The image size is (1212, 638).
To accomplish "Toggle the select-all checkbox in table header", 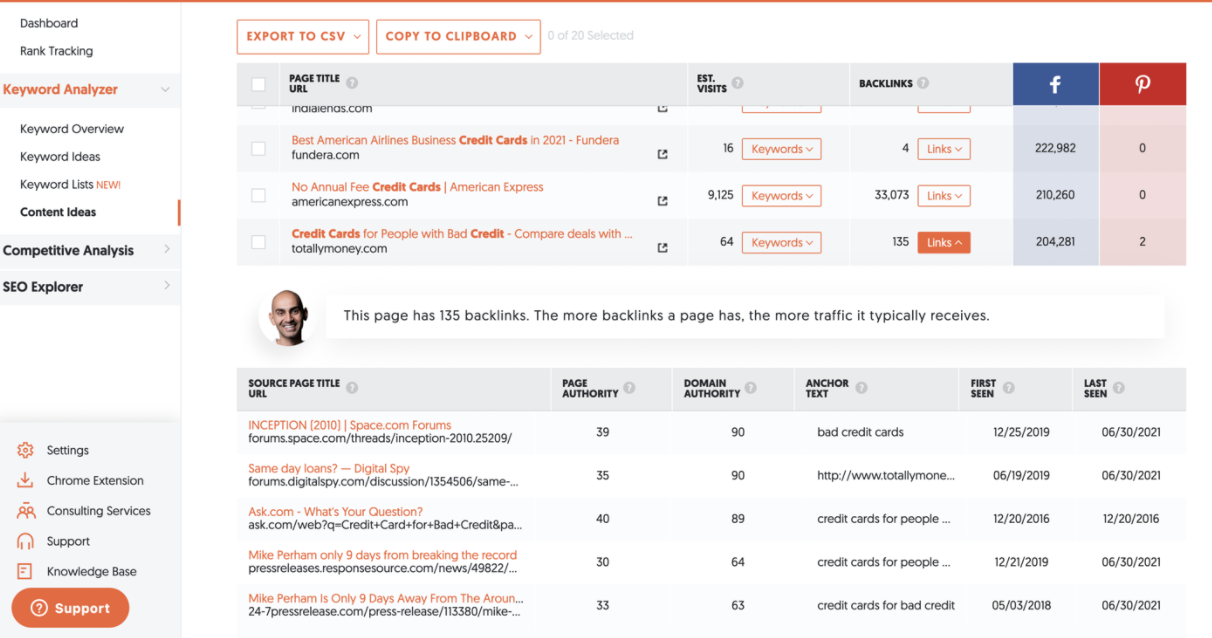I will click(259, 84).
